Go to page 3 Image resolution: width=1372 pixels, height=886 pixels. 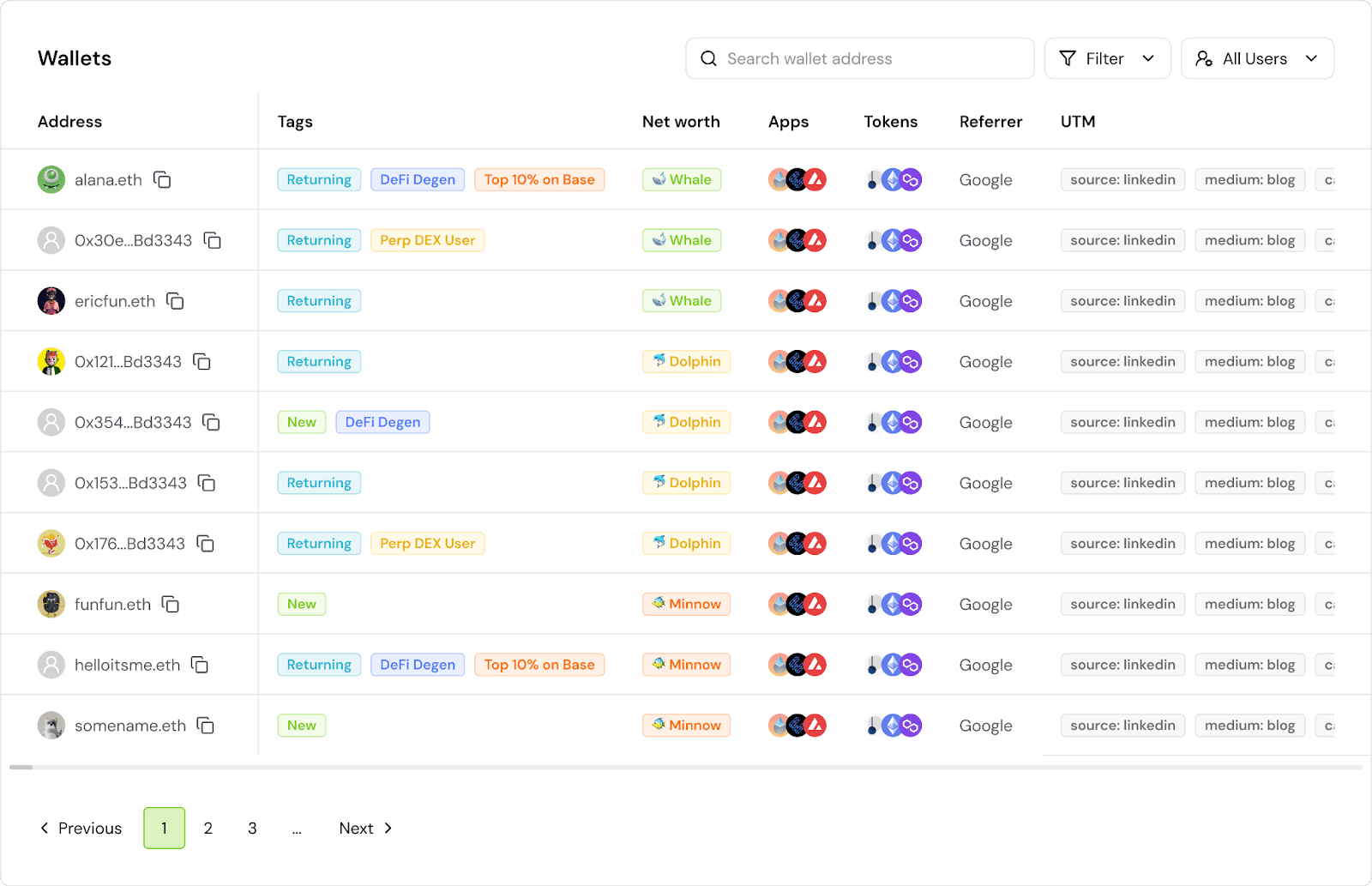[252, 828]
